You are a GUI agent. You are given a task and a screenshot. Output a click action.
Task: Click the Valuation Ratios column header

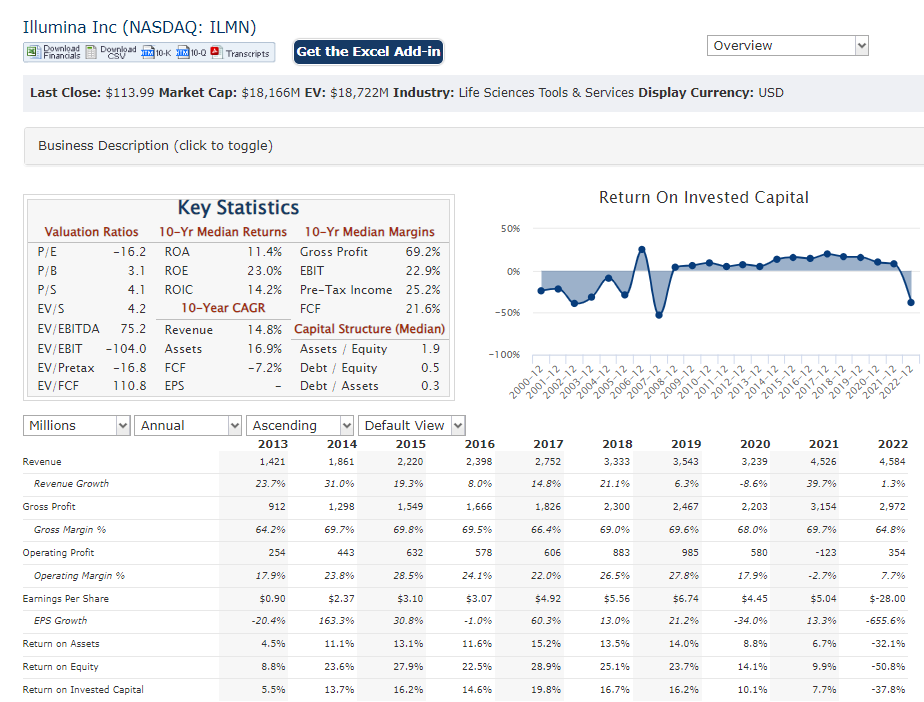click(x=91, y=232)
